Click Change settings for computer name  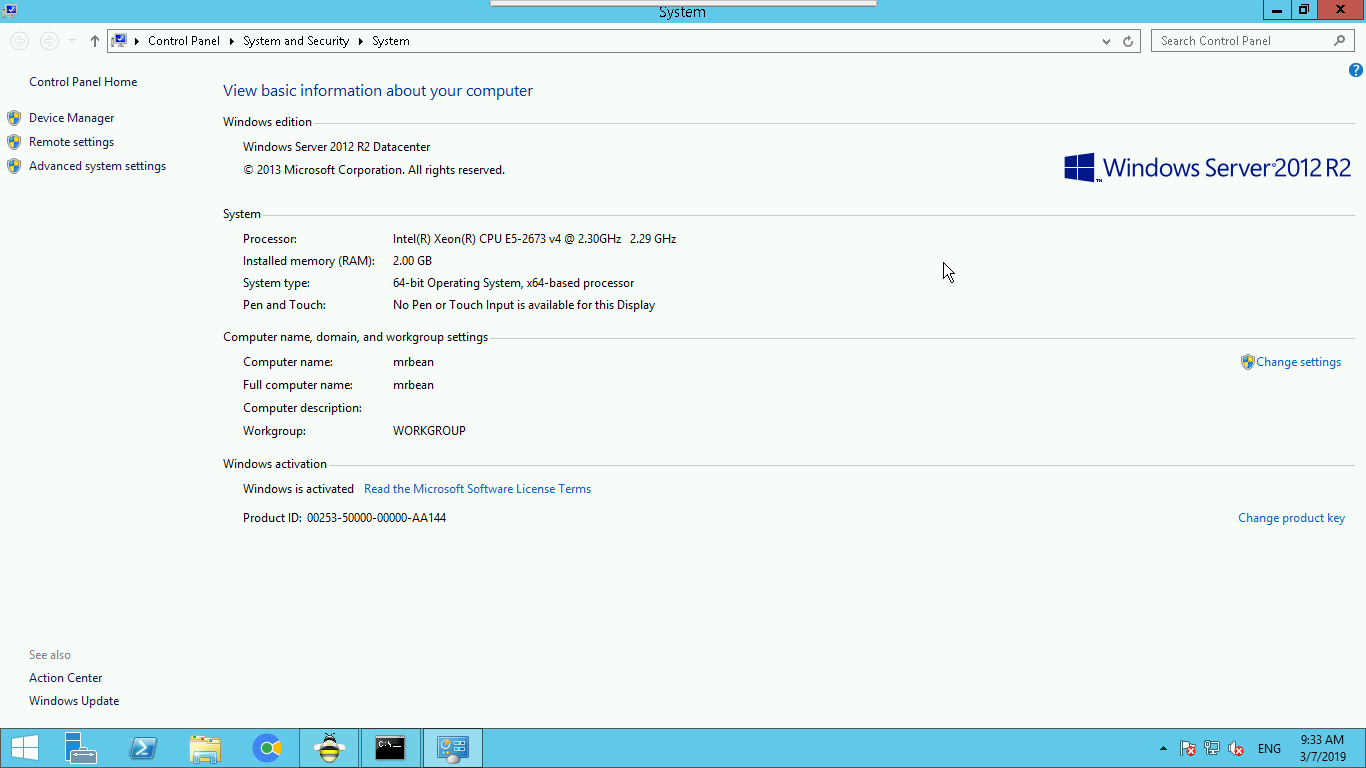click(1298, 362)
